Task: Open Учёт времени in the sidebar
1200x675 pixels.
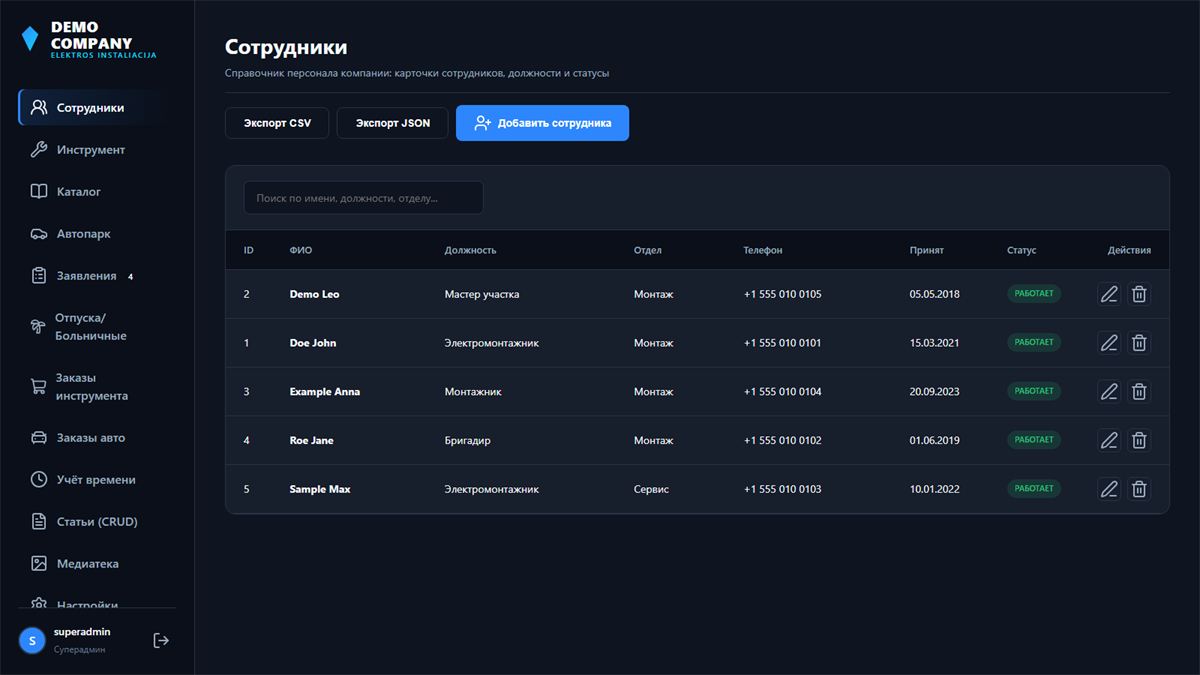Action: coord(97,479)
